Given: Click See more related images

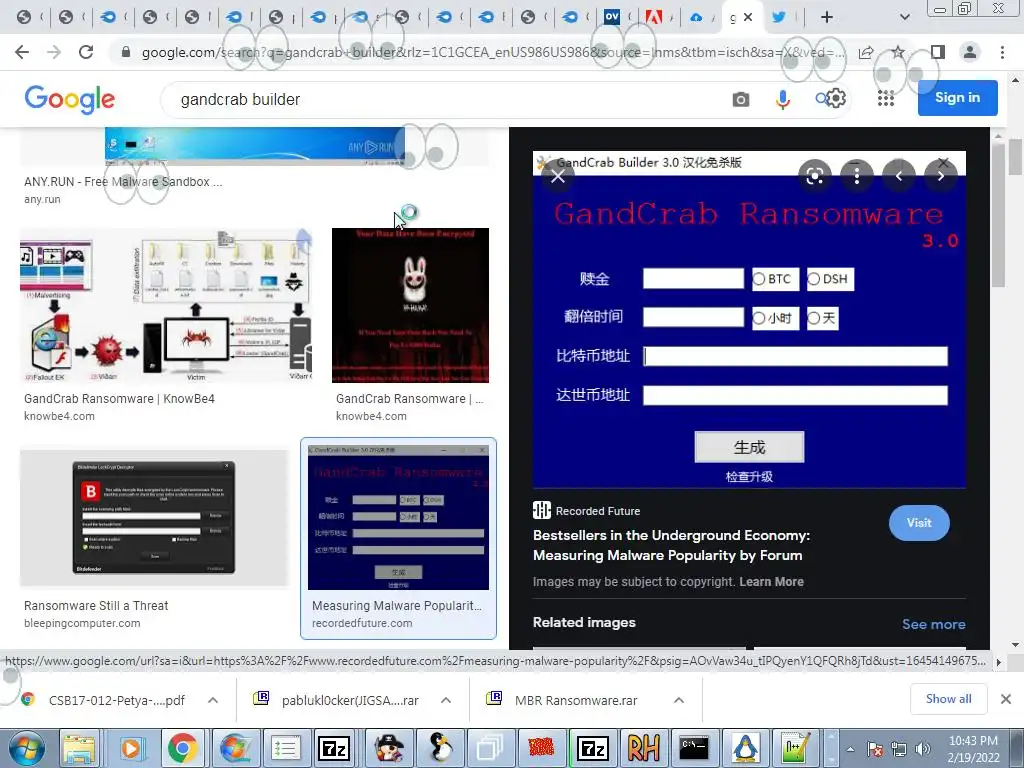Looking at the screenshot, I should pos(933,624).
